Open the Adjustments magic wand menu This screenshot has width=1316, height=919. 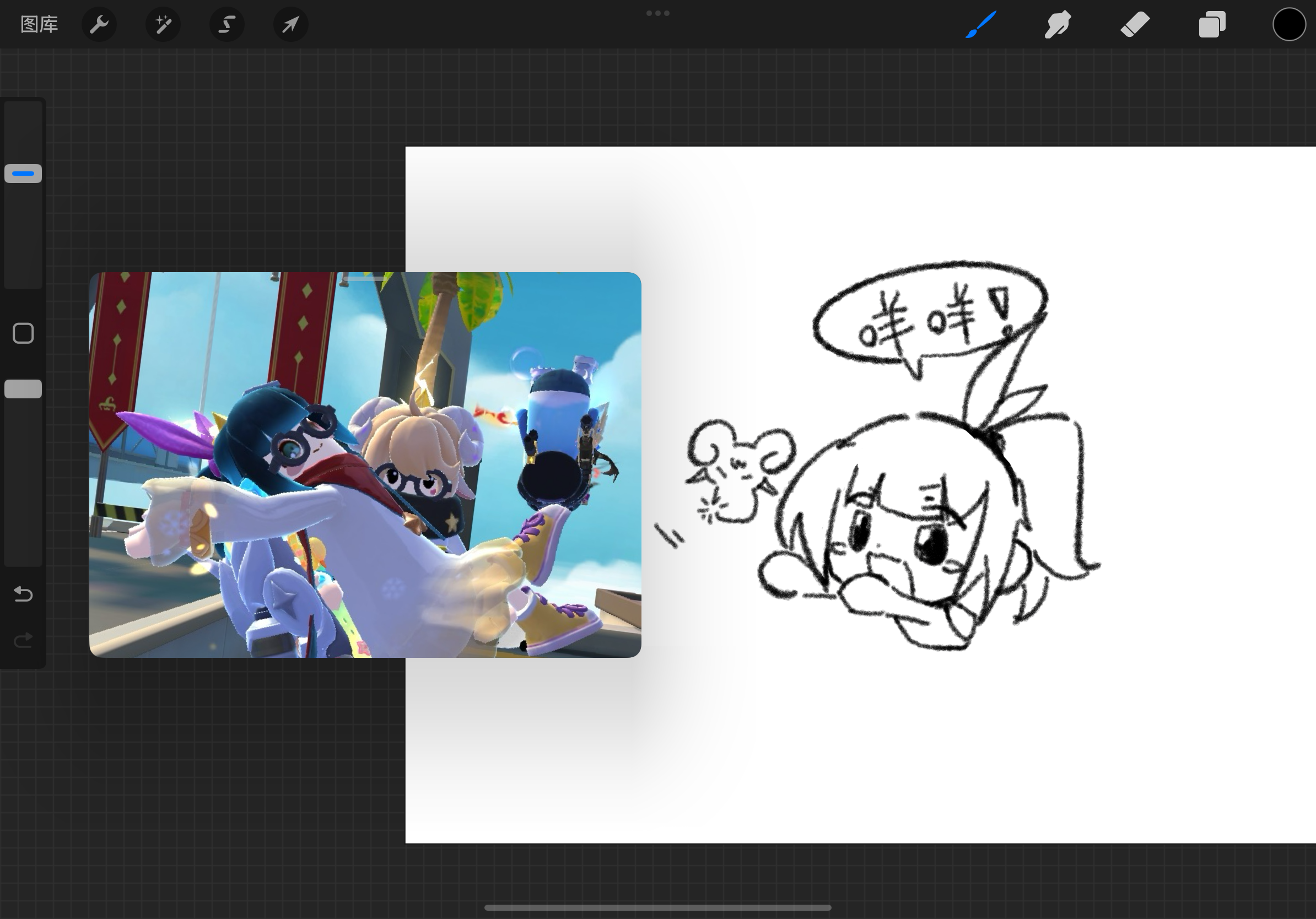163,25
